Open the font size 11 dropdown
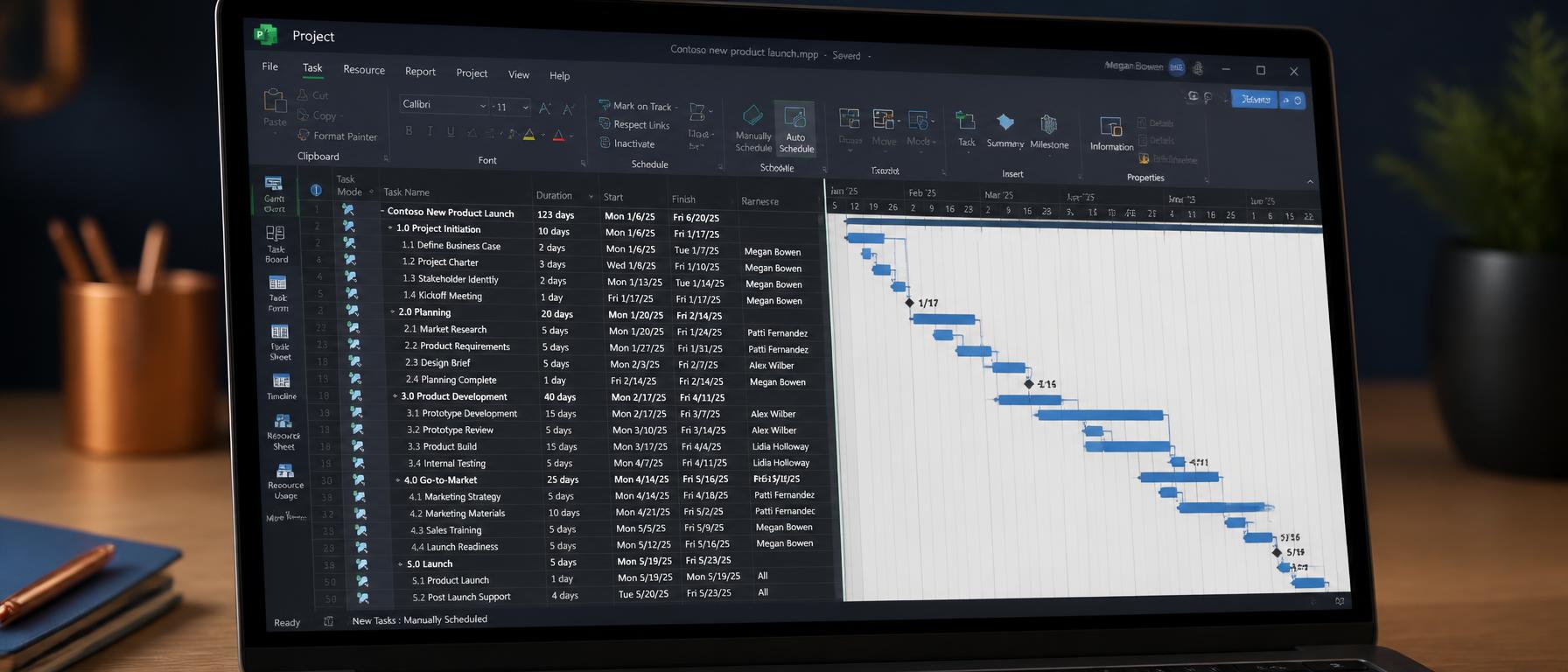The height and width of the screenshot is (672, 1568). pos(525,108)
